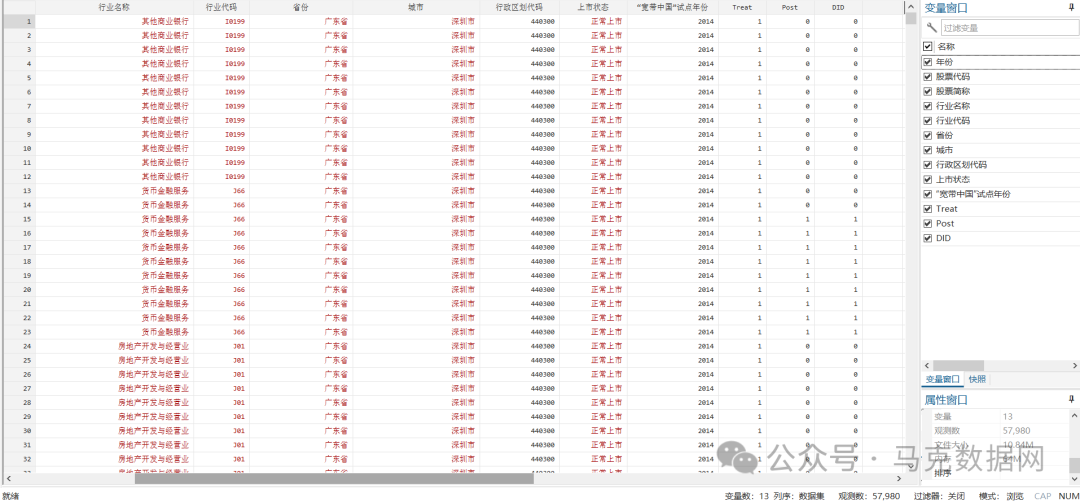Select the 行业名称 column header
This screenshot has height=502, width=1080.
(114, 7)
